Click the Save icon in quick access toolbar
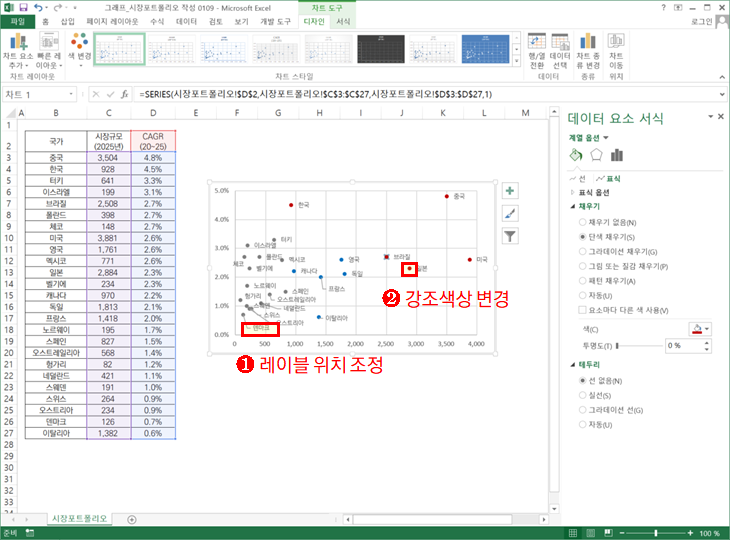This screenshot has width=730, height=540. 23,7
